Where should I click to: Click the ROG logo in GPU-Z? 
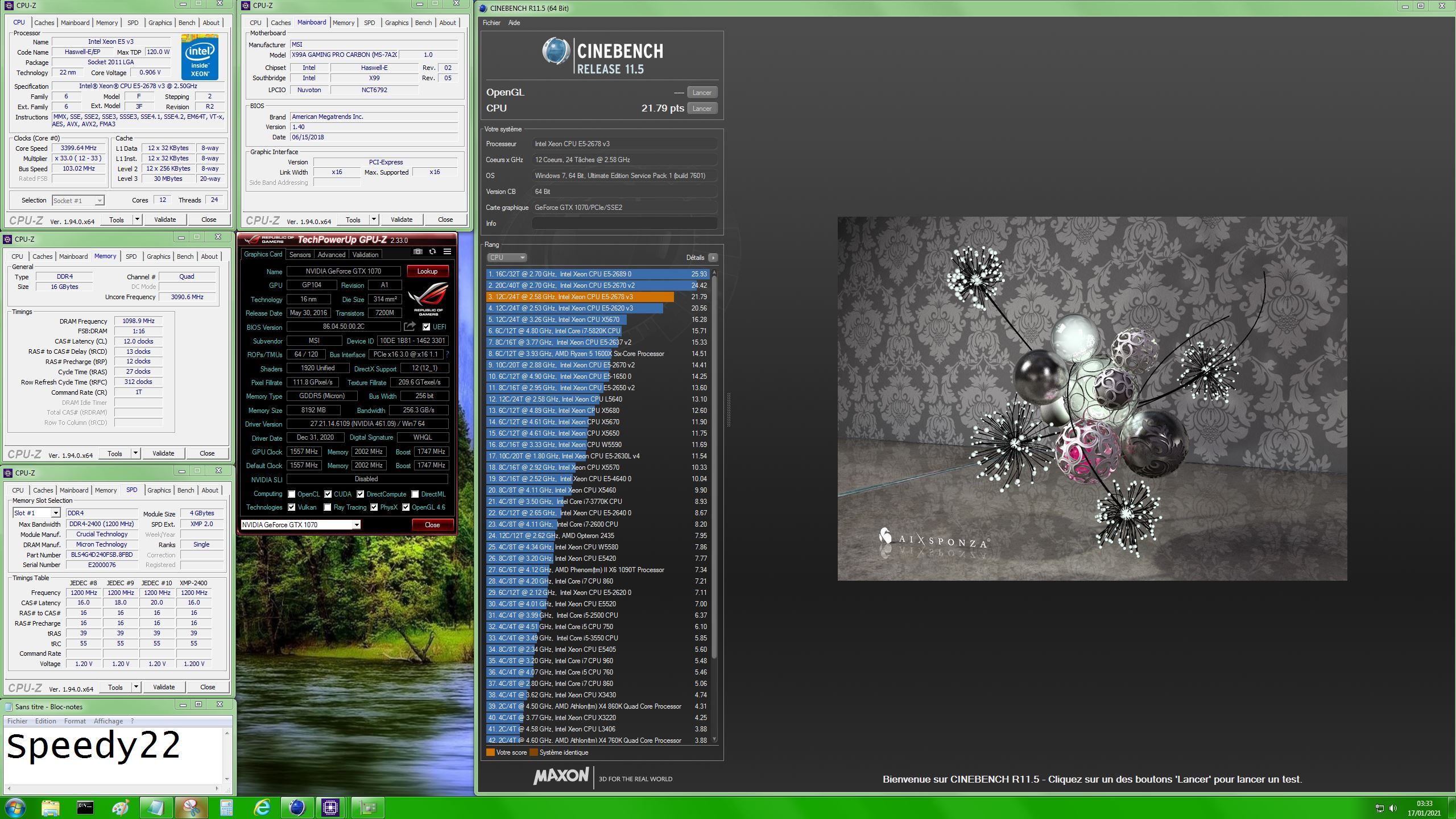tap(428, 299)
